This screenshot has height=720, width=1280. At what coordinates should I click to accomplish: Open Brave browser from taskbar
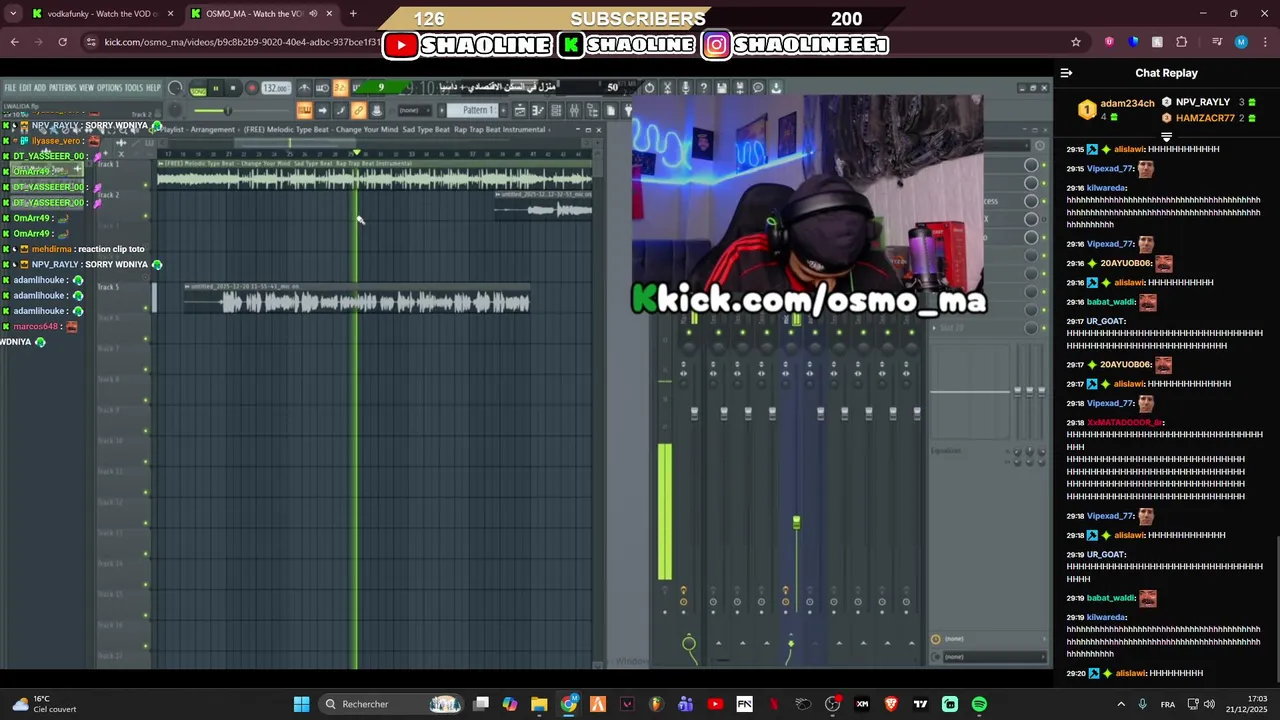pos(891,704)
